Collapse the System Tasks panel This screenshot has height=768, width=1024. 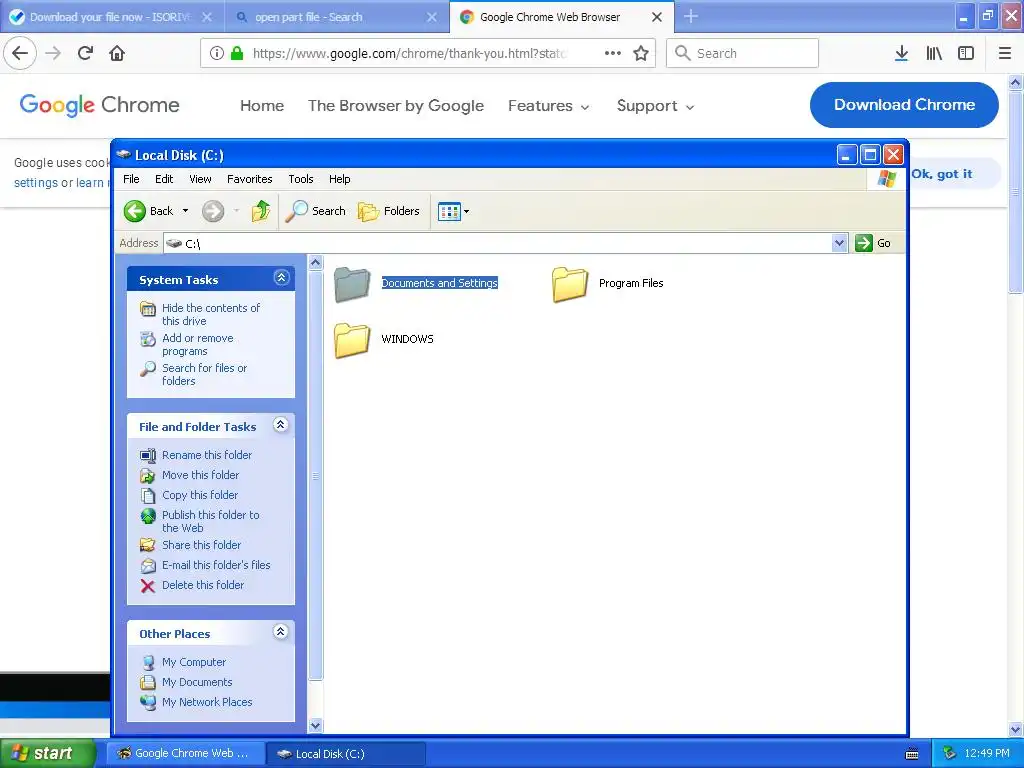(x=281, y=278)
